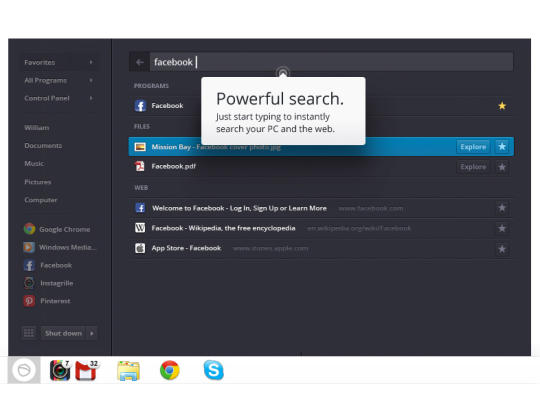The image size is (540, 405).
Task: Expand the Favorites arrow
Action: 91,62
